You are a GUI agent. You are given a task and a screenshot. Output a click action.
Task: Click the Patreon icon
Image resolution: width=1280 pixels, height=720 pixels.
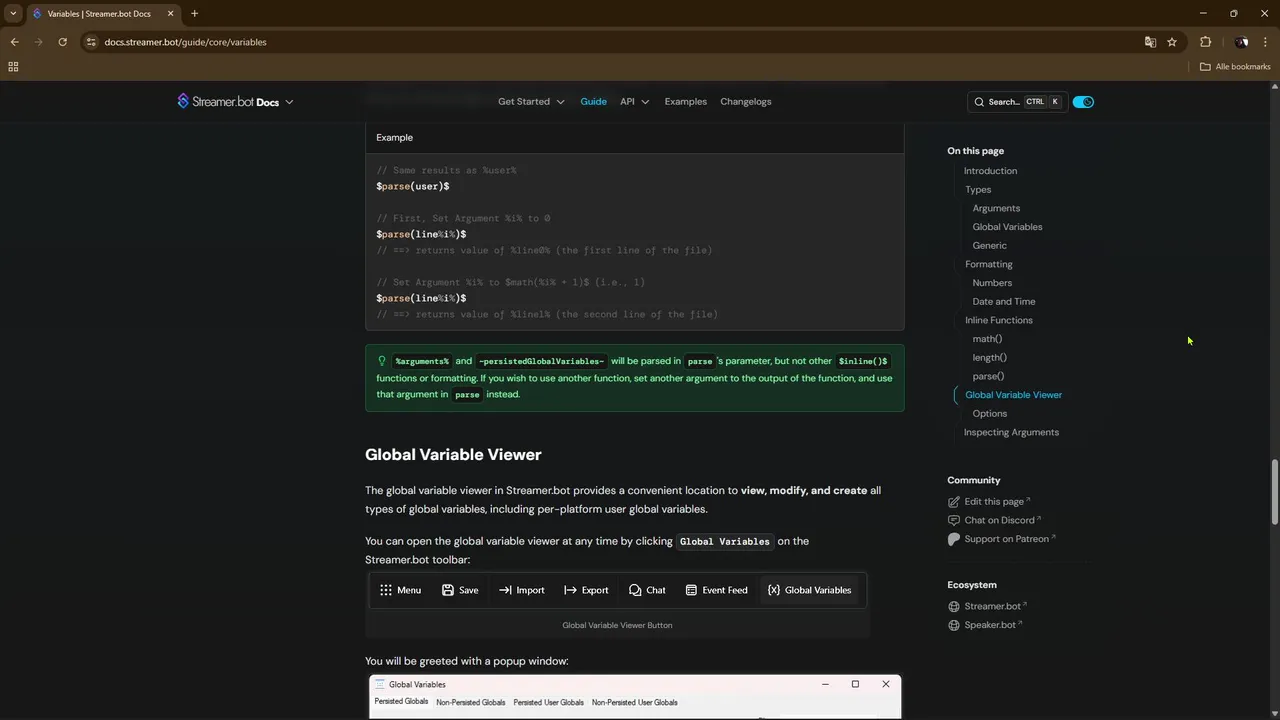point(954,539)
